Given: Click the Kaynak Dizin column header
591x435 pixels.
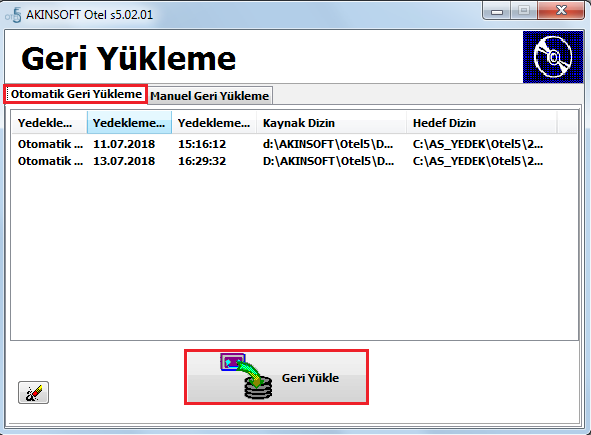Looking at the screenshot, I should 332,123.
